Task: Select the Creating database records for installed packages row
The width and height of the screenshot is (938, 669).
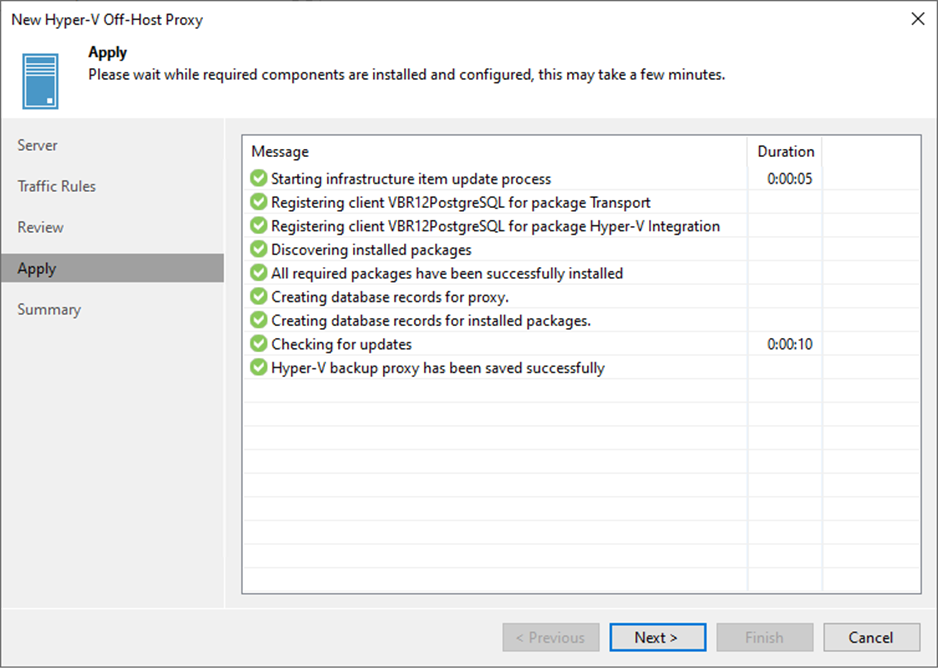Action: pyautogui.click(x=581, y=320)
